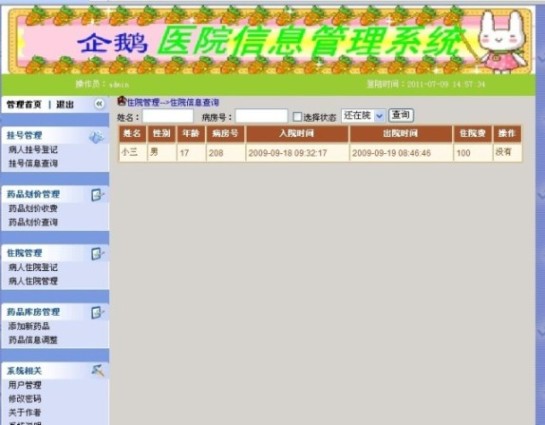Screen dimensions: 545x425
Task: Toggle the 选择状态 checkbox
Action: click(x=297, y=117)
